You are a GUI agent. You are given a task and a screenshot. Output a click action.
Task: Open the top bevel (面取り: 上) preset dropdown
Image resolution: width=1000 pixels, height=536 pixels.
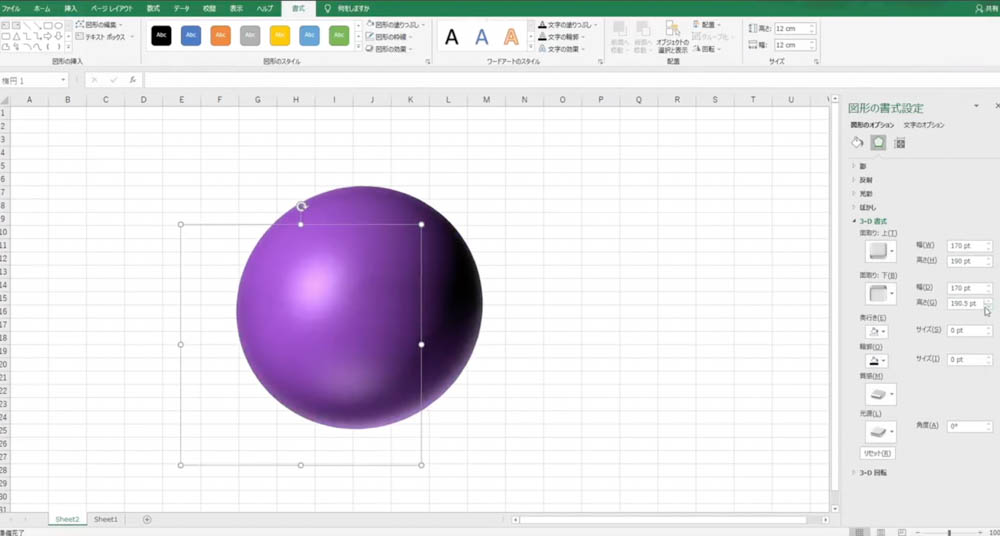880,251
